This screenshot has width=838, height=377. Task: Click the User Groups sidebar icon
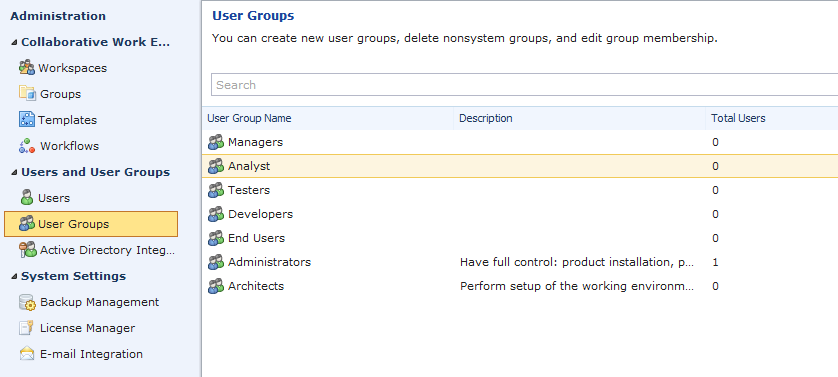click(x=27, y=224)
